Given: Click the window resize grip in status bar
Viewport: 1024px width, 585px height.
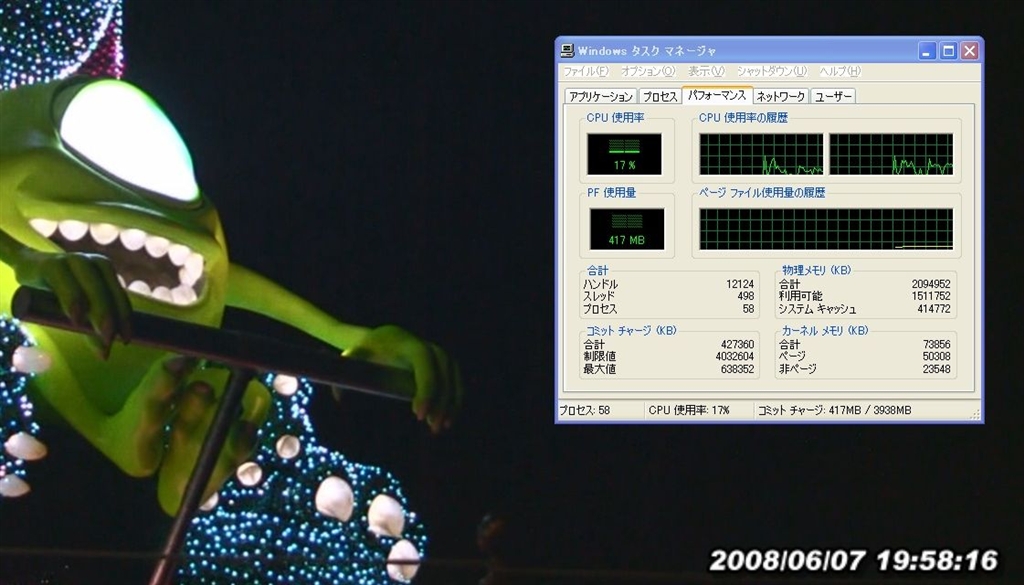Looking at the screenshot, I should click(x=976, y=414).
